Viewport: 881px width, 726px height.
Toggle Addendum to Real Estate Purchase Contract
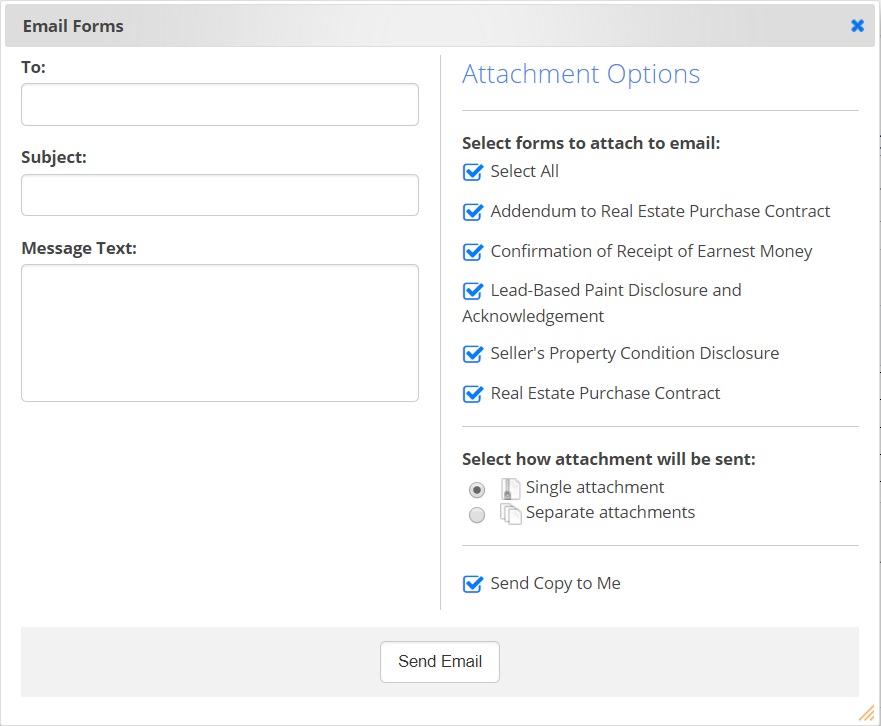pyautogui.click(x=473, y=212)
